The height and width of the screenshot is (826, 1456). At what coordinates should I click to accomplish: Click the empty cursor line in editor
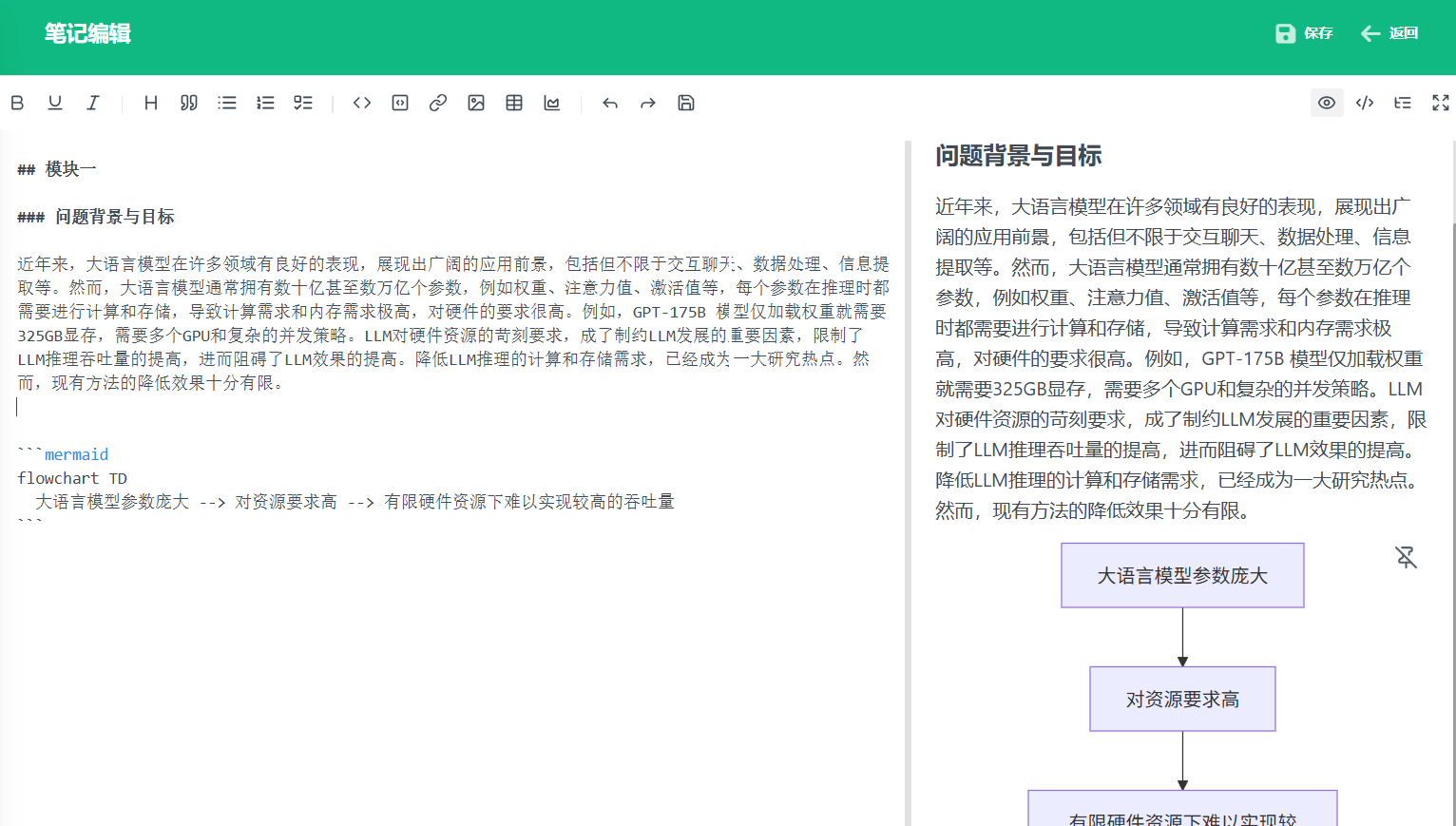452,407
